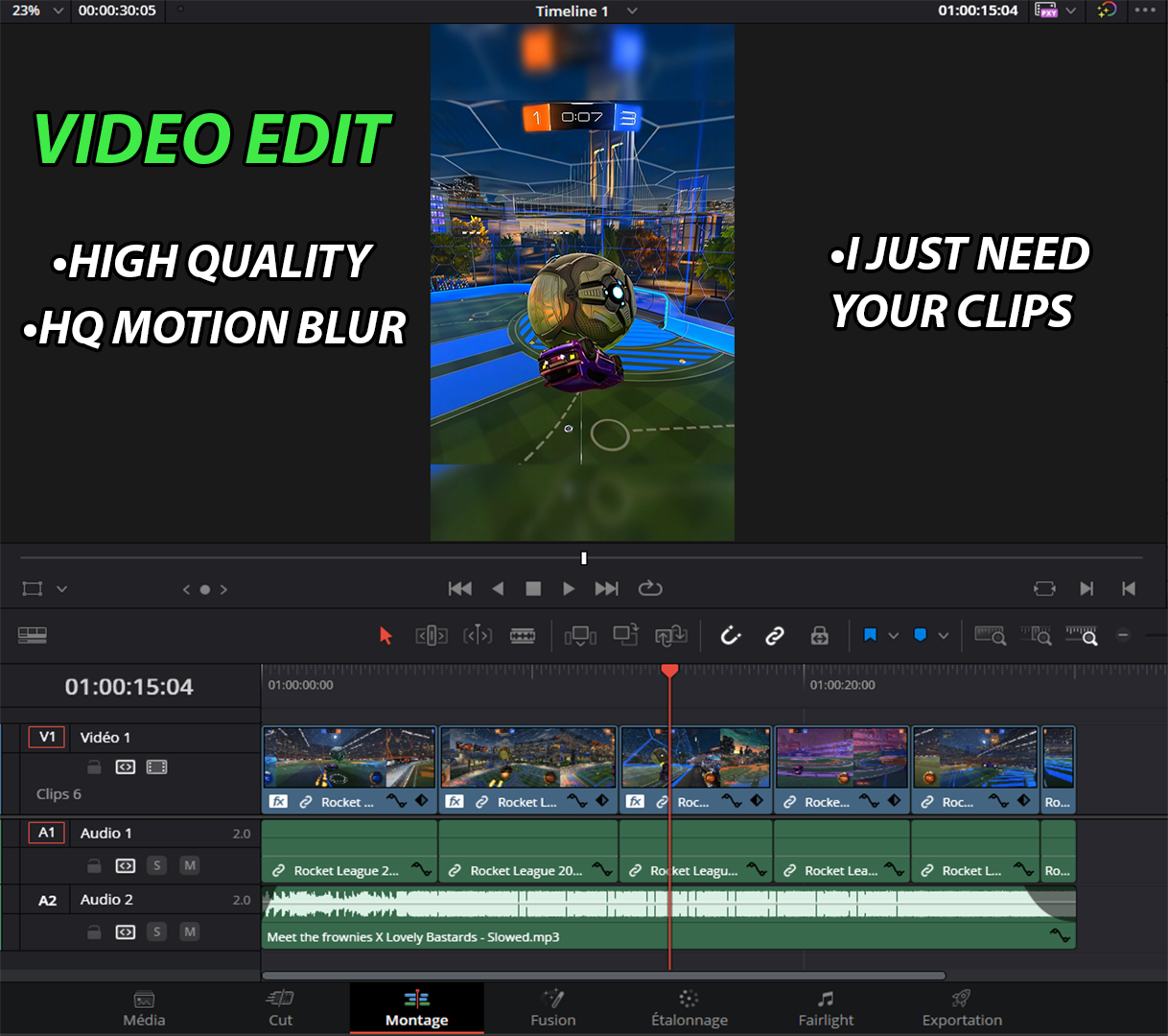1168x1036 pixels.
Task: Click Full Extent Zoom icon
Action: point(990,635)
